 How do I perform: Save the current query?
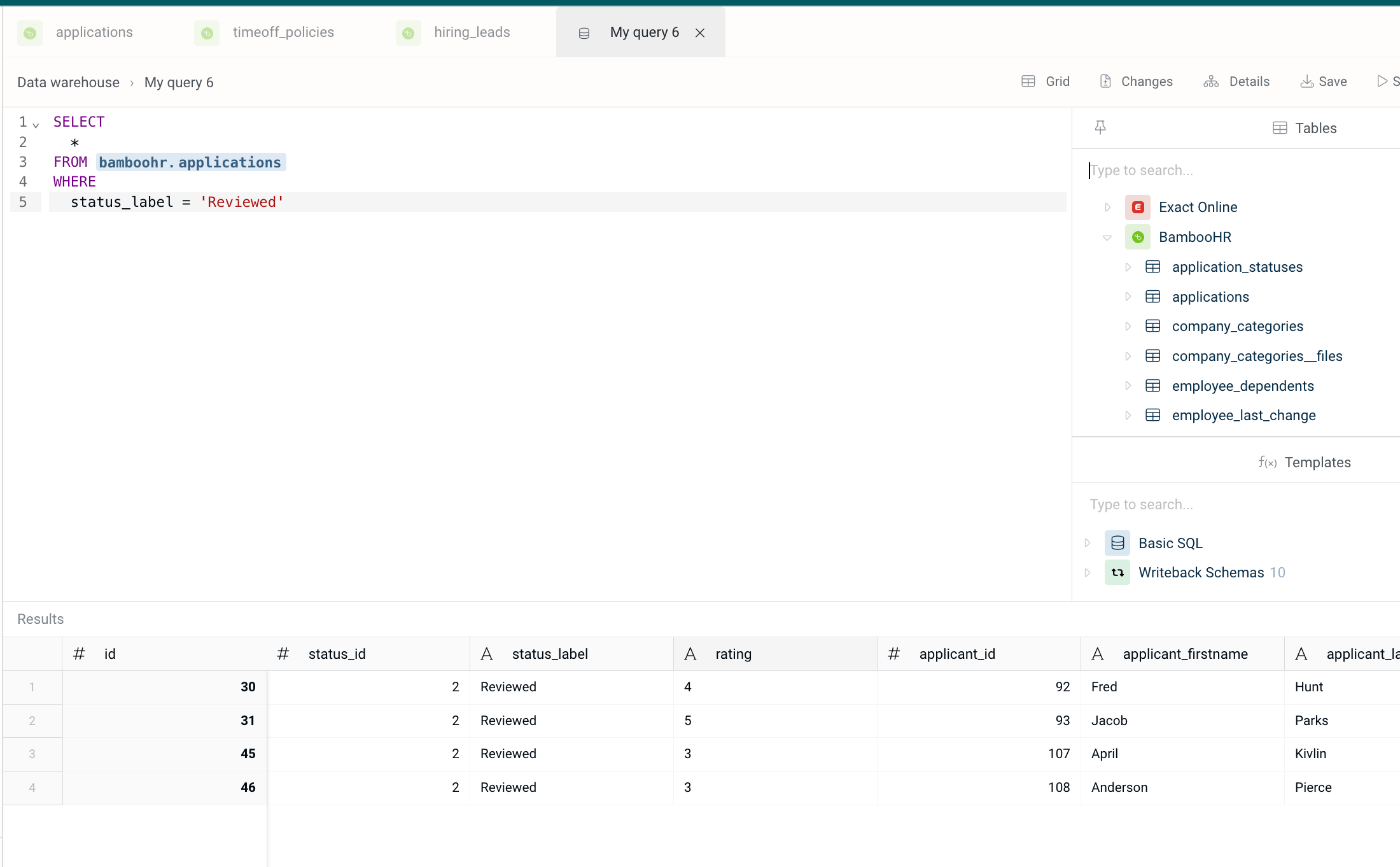coord(1324,81)
